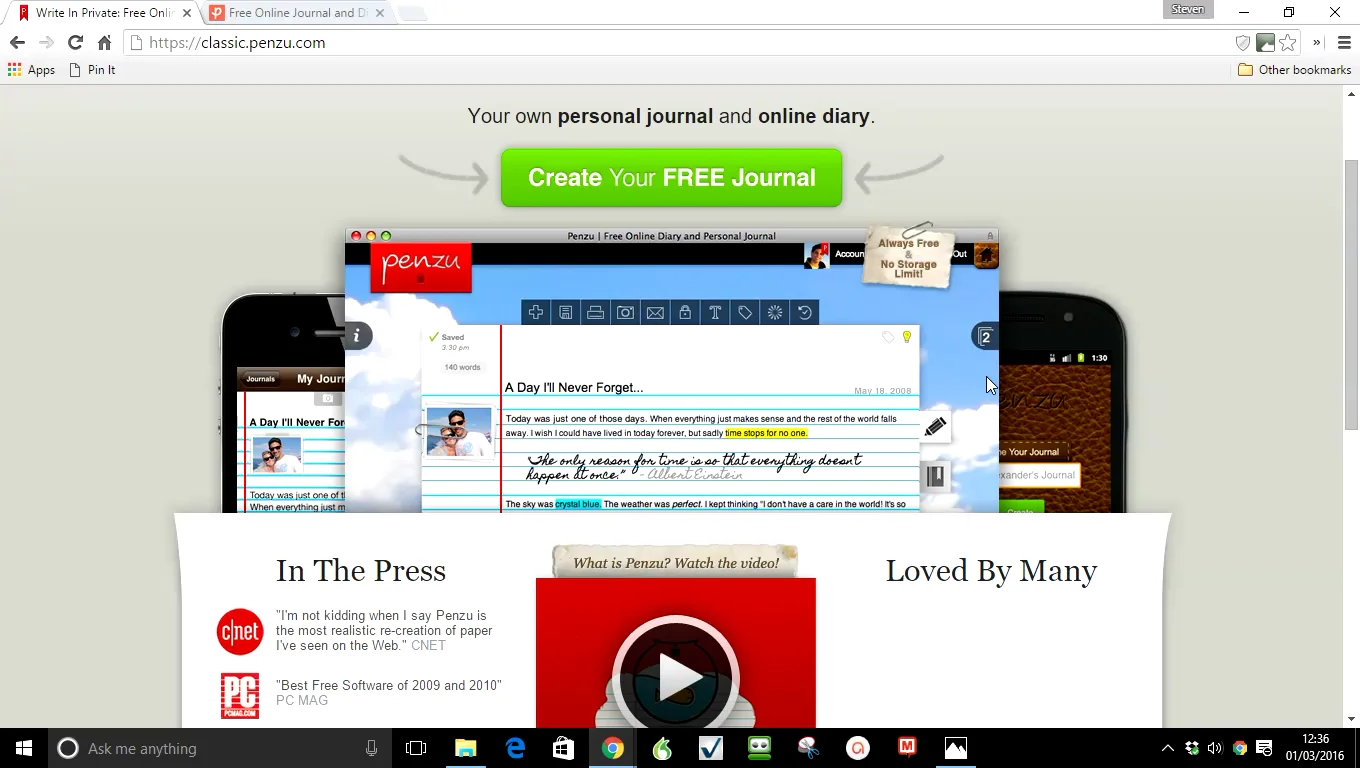
Task: Open the Apps bookmarks shortcut
Action: point(31,70)
